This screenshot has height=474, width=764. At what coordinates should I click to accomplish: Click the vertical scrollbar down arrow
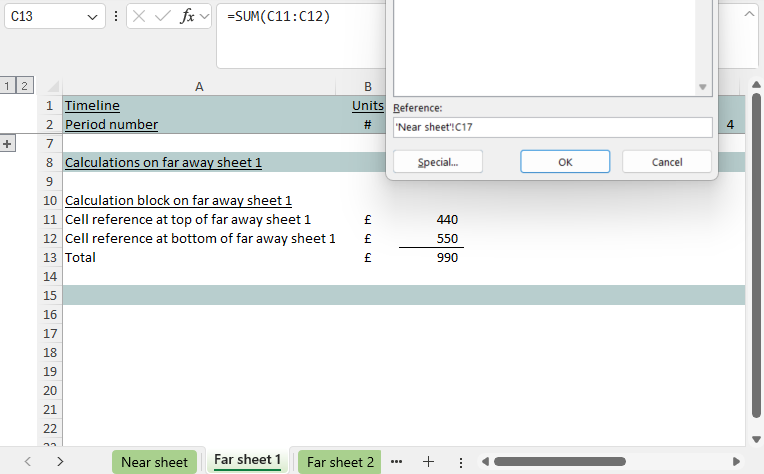coord(753,439)
